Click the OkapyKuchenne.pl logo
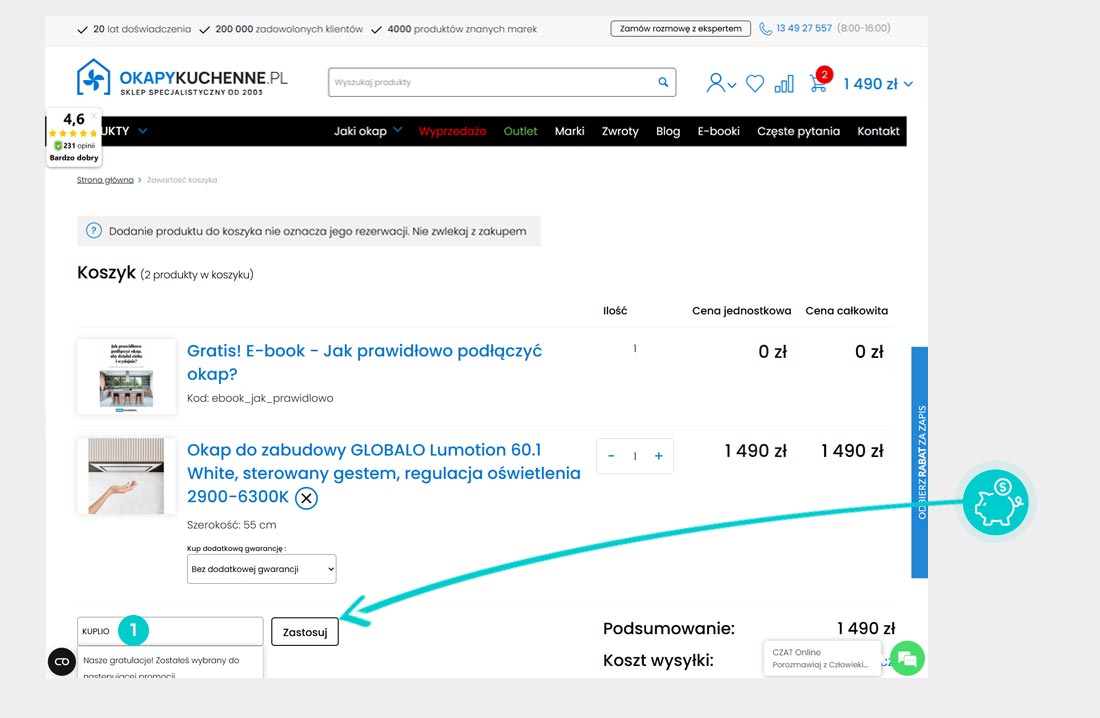This screenshot has width=1100, height=718. pyautogui.click(x=182, y=78)
